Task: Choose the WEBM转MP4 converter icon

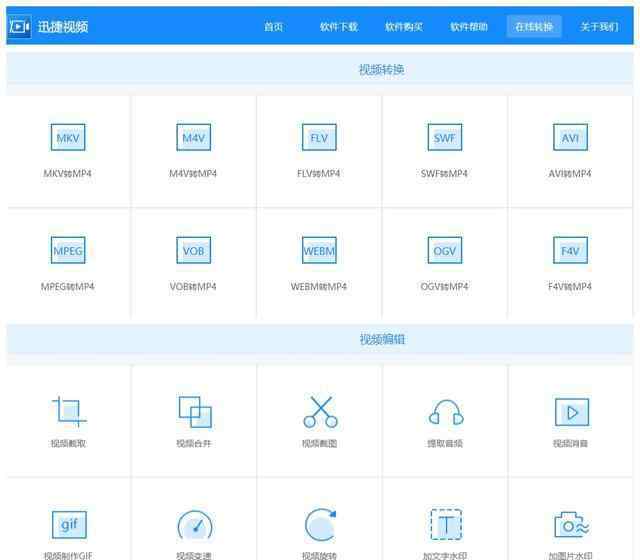Action: [319, 250]
